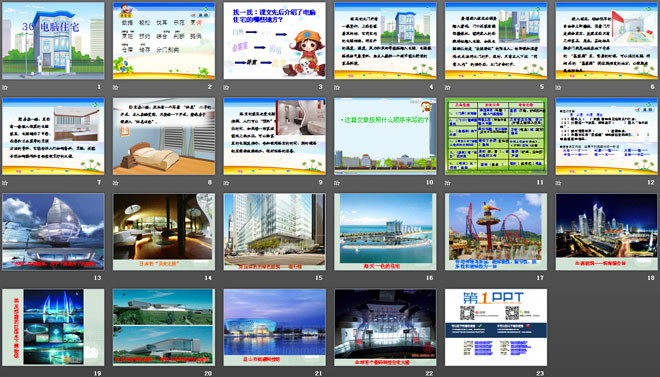Select slide 6 thumbnail with red flag room

click(607, 40)
